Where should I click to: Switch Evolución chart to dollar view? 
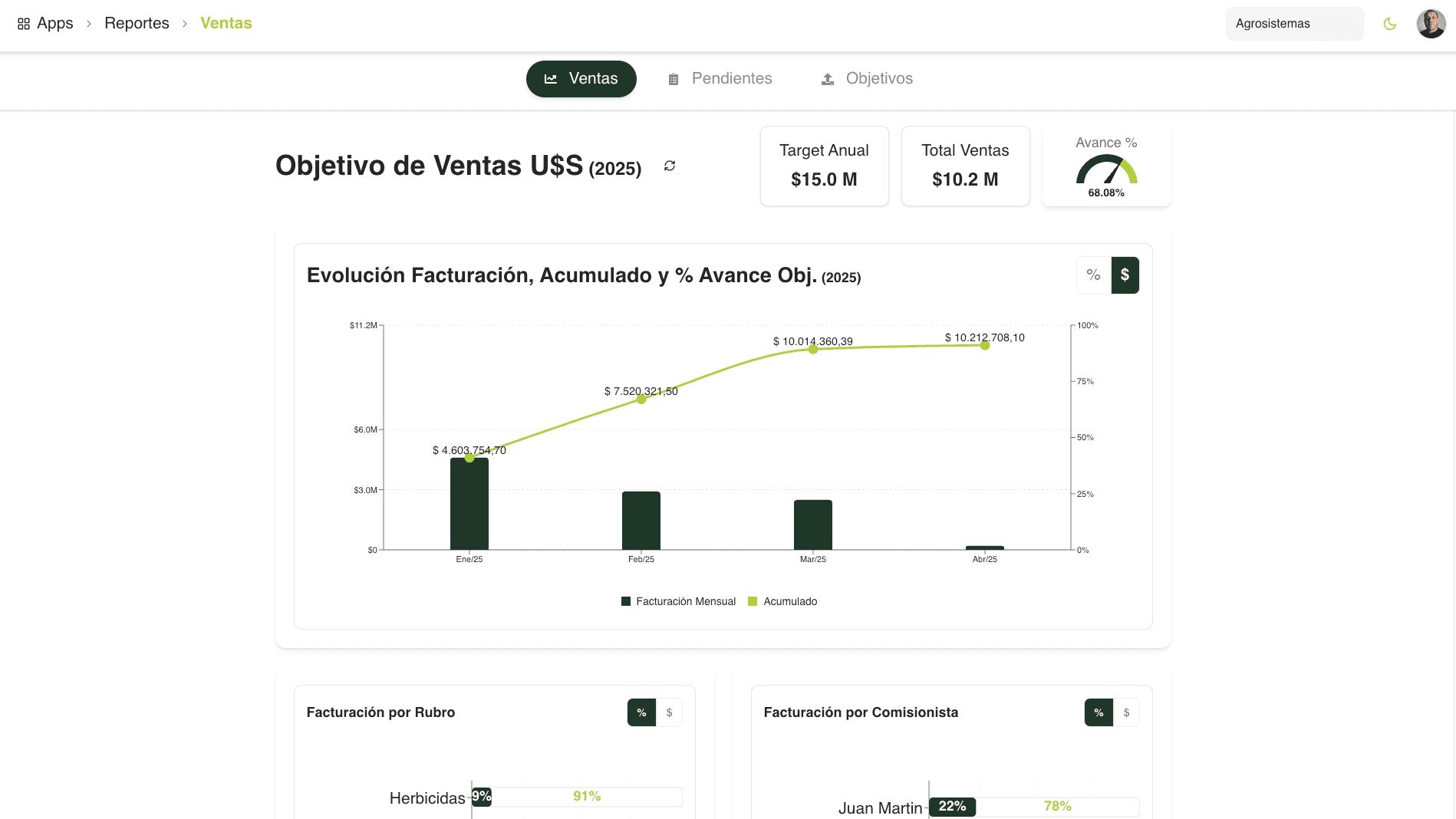[x=1125, y=275]
